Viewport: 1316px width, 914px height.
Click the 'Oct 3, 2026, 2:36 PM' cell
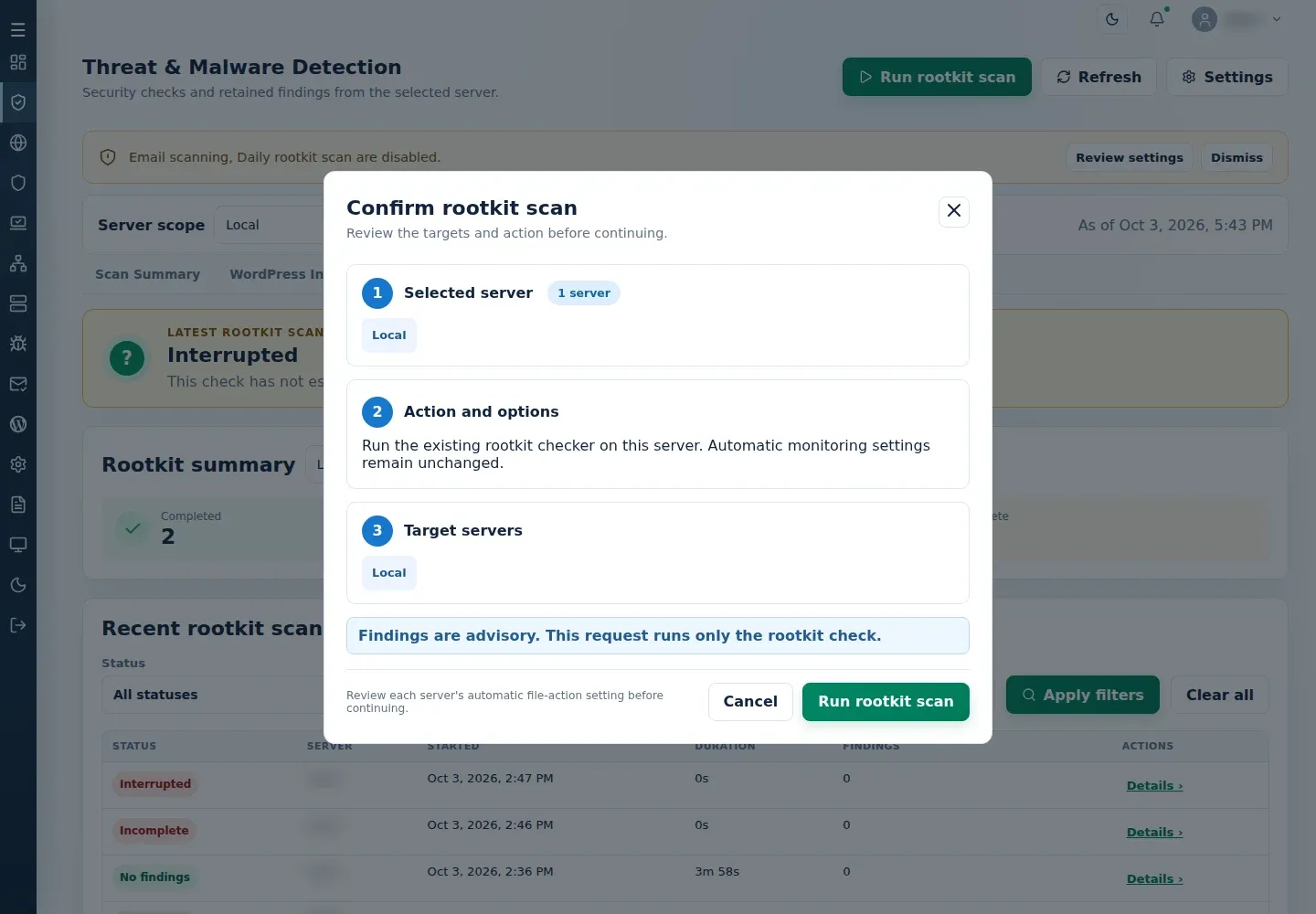pos(490,872)
